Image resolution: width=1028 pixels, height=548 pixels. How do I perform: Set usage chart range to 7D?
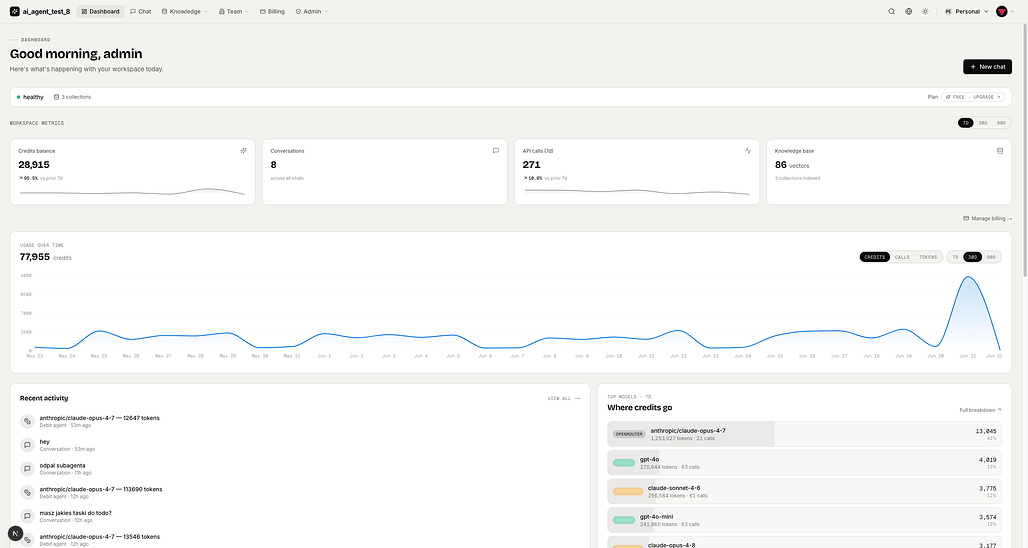[955, 257]
